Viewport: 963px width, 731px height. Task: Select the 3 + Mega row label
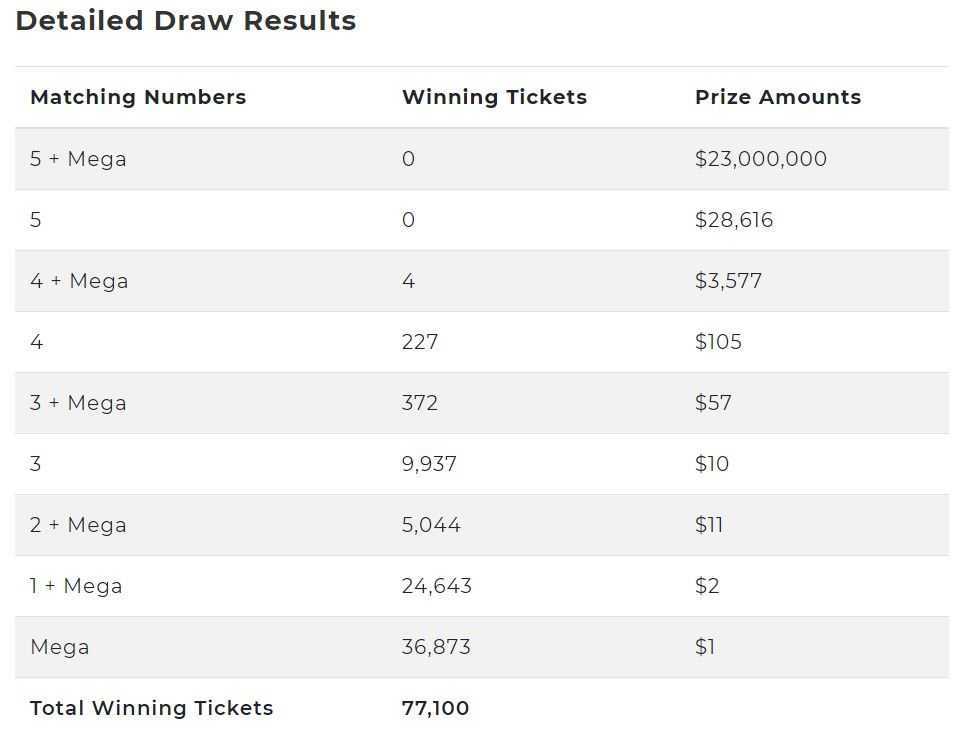[78, 403]
